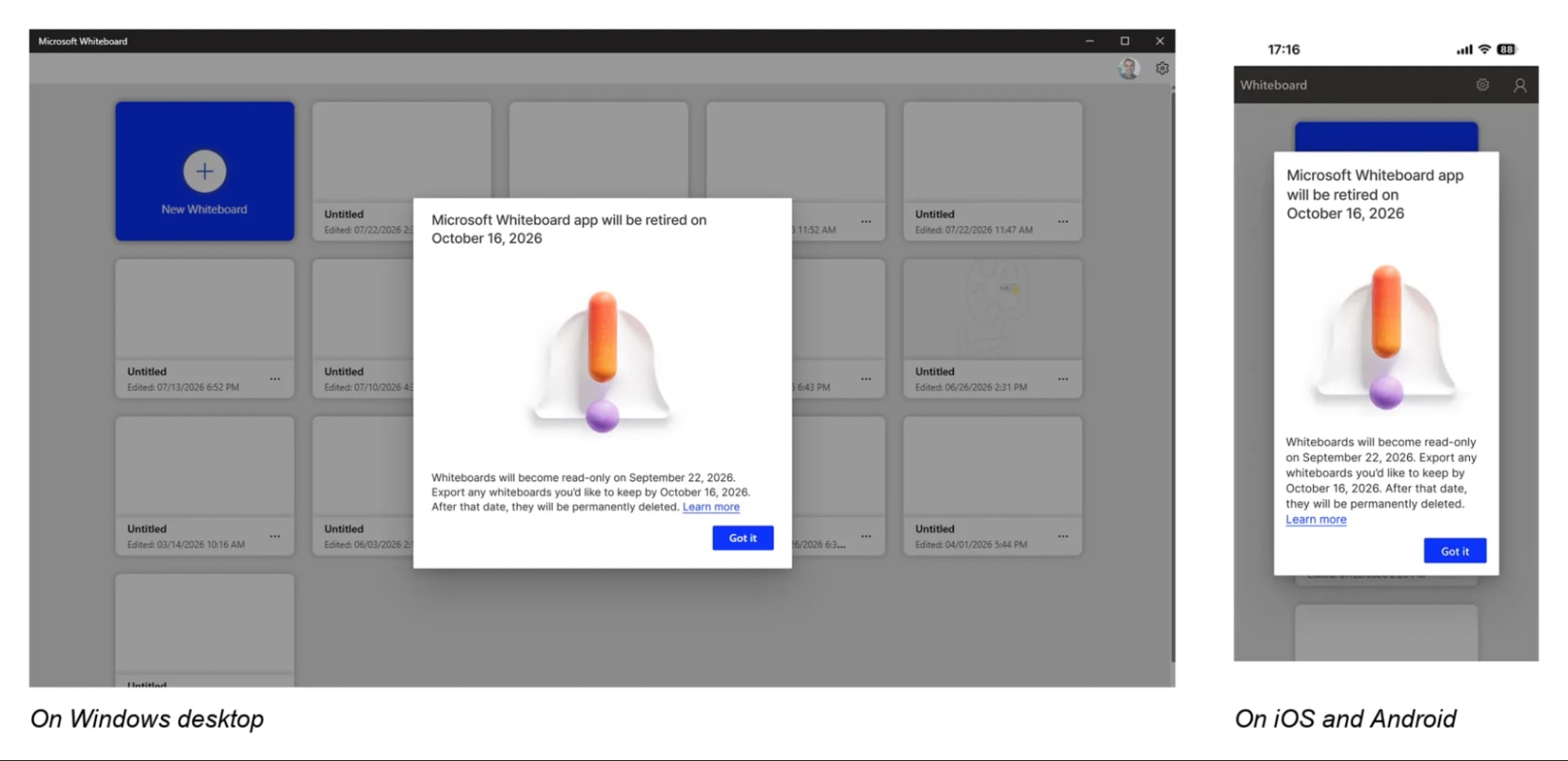1568x761 pixels.
Task: Open more options for board edited at 6:43 PM
Action: (866, 379)
